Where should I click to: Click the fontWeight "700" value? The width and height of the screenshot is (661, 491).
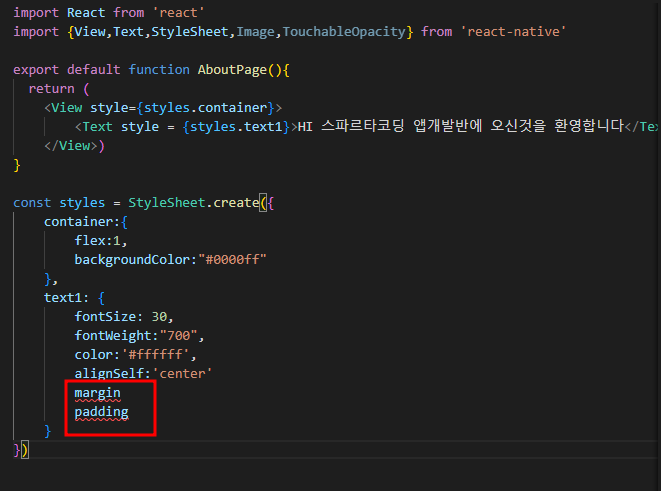pos(178,335)
